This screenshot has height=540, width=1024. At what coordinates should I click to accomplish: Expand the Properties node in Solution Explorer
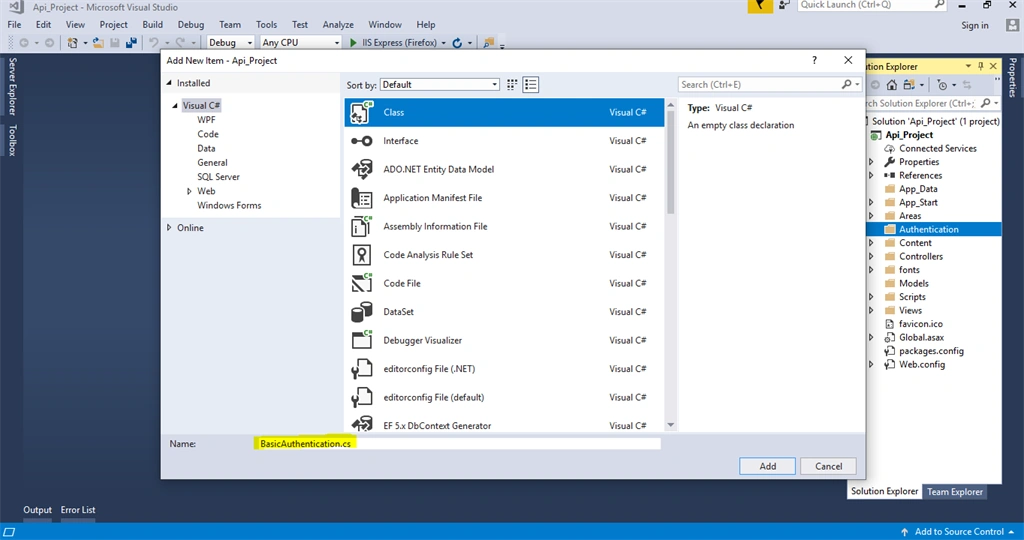871,162
